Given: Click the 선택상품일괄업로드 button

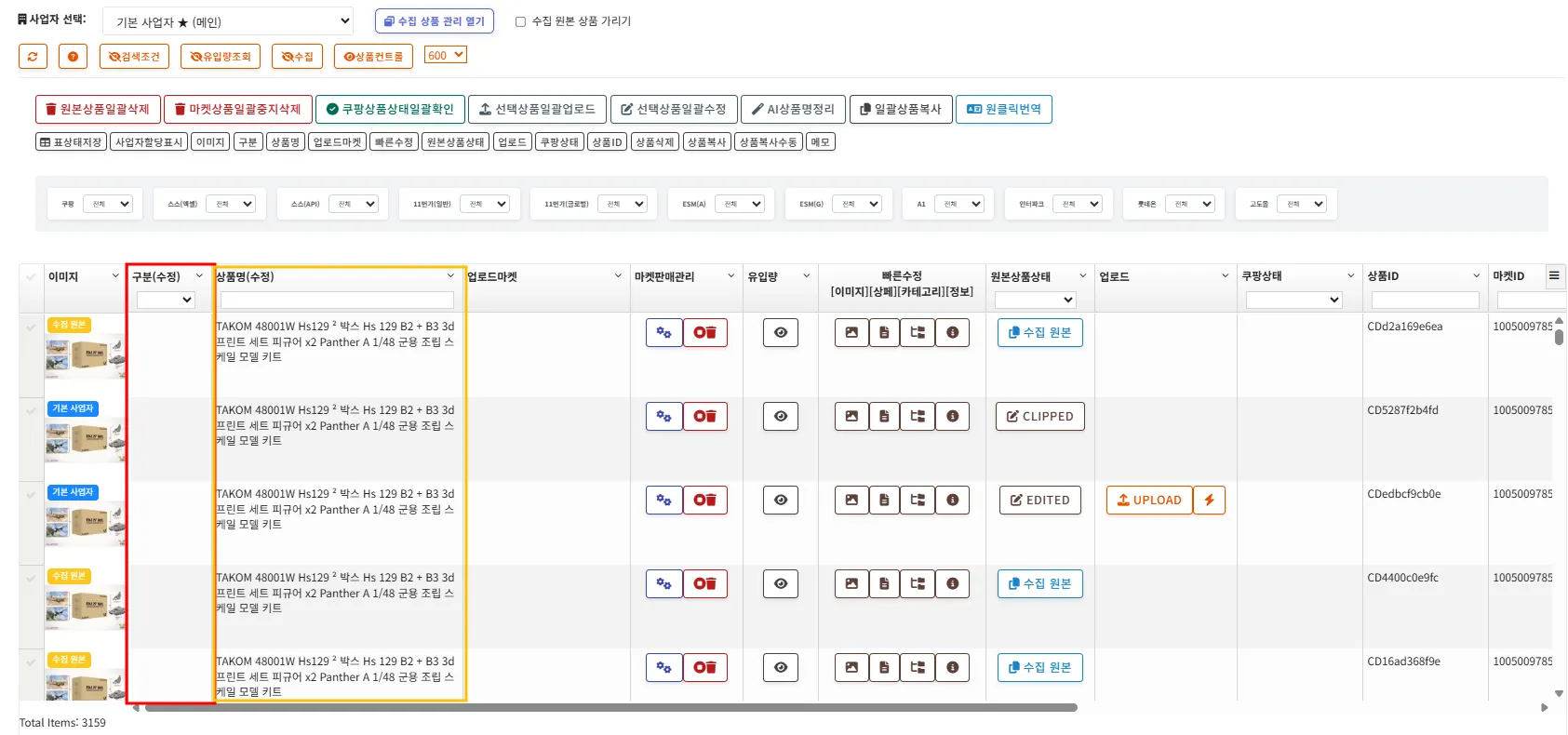Looking at the screenshot, I should (537, 109).
